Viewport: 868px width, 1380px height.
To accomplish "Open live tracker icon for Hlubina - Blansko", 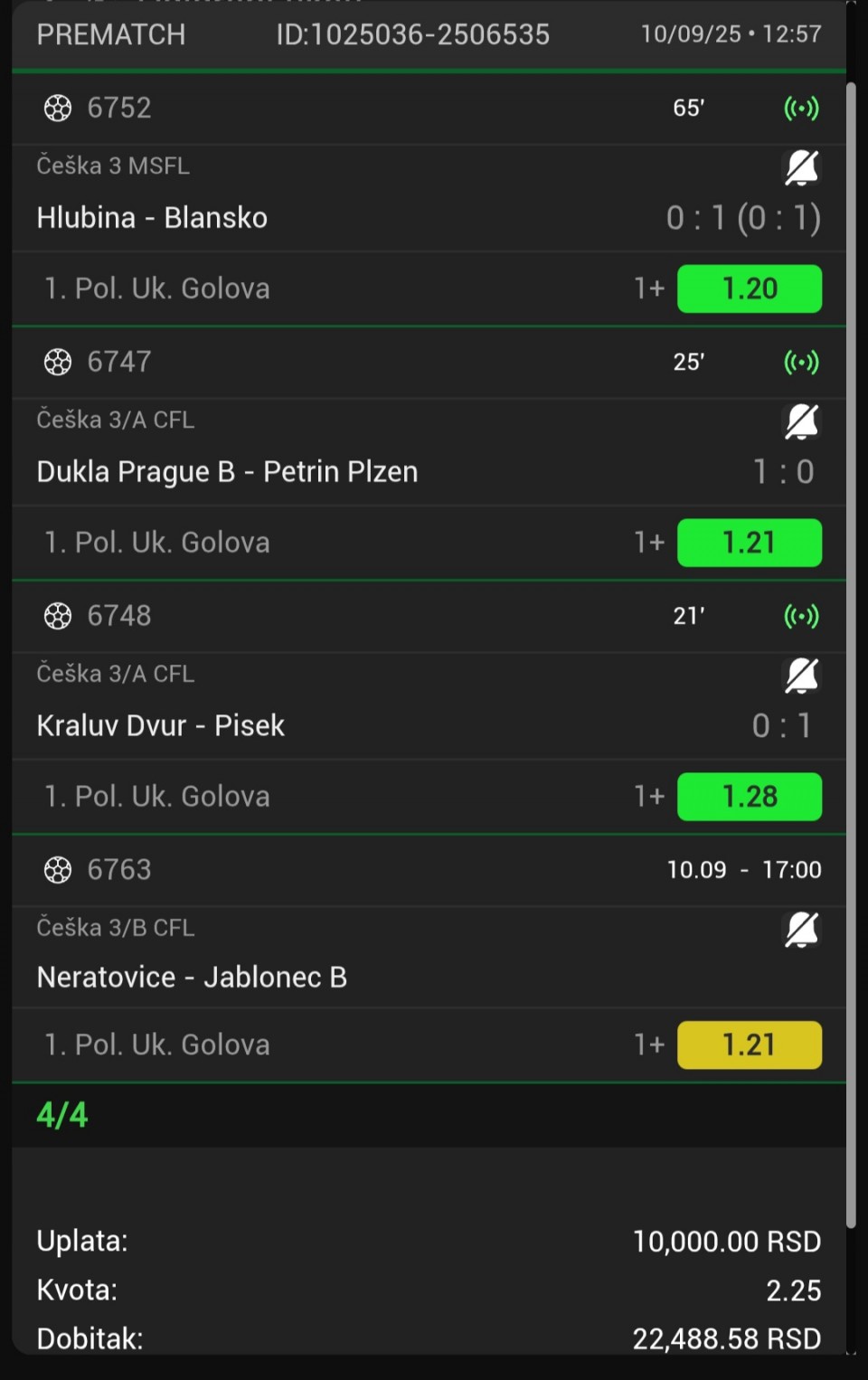I will pyautogui.click(x=801, y=109).
